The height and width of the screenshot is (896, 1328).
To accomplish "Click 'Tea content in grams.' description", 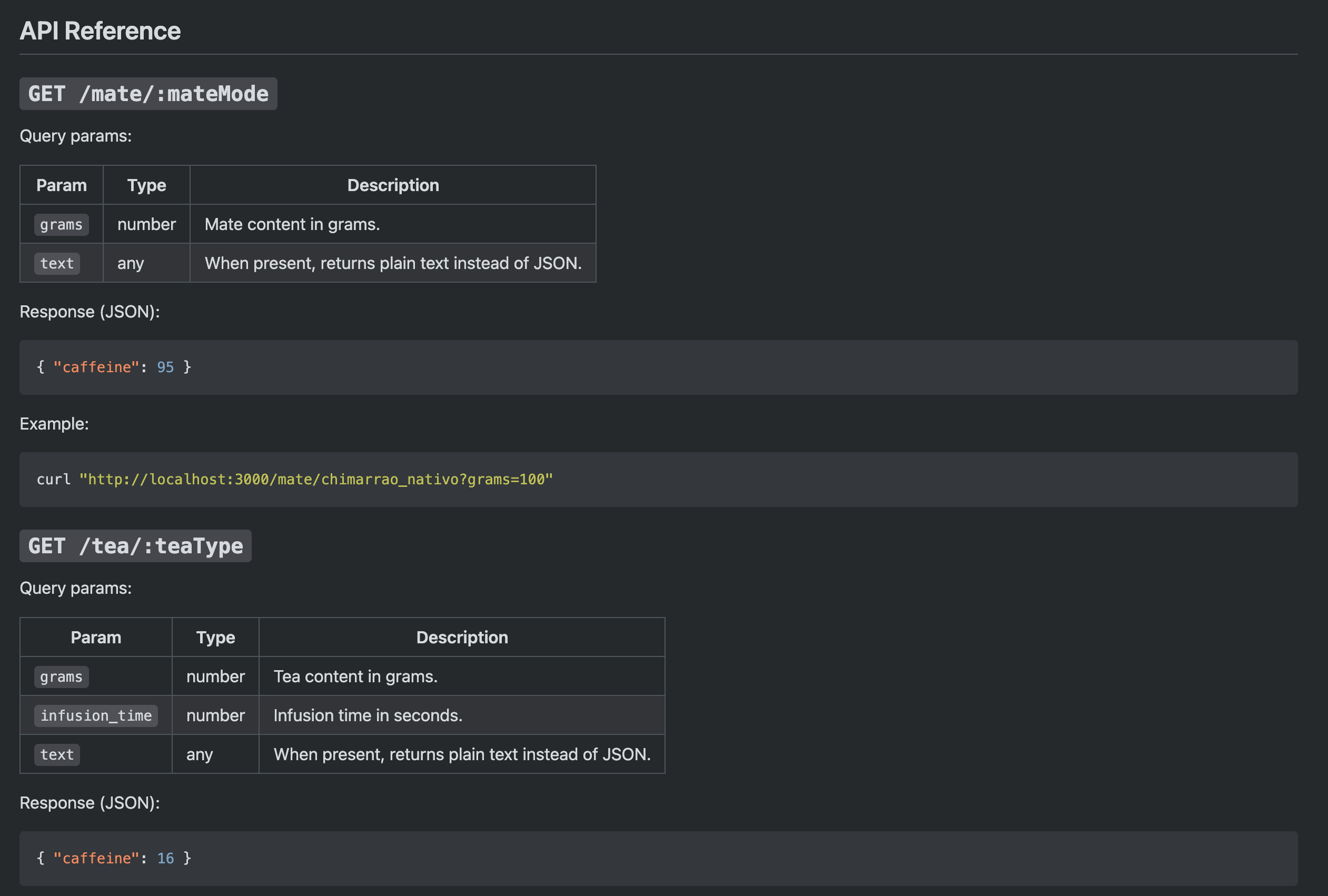I will [355, 676].
